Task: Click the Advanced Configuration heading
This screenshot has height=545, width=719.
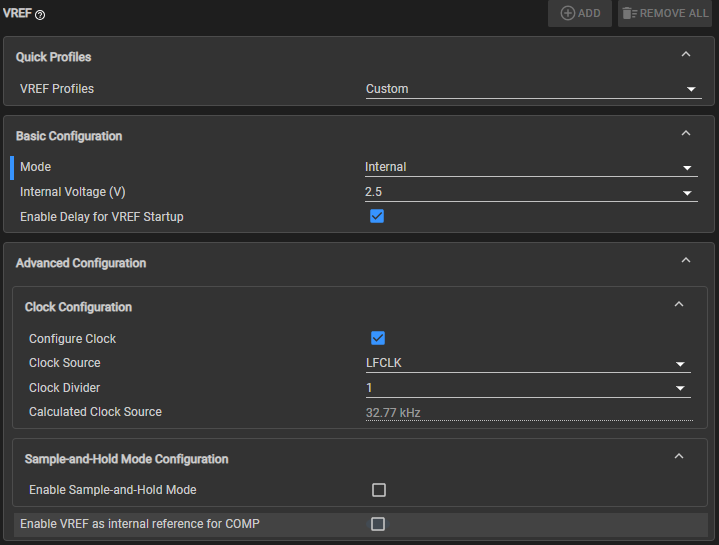Action: click(81, 263)
